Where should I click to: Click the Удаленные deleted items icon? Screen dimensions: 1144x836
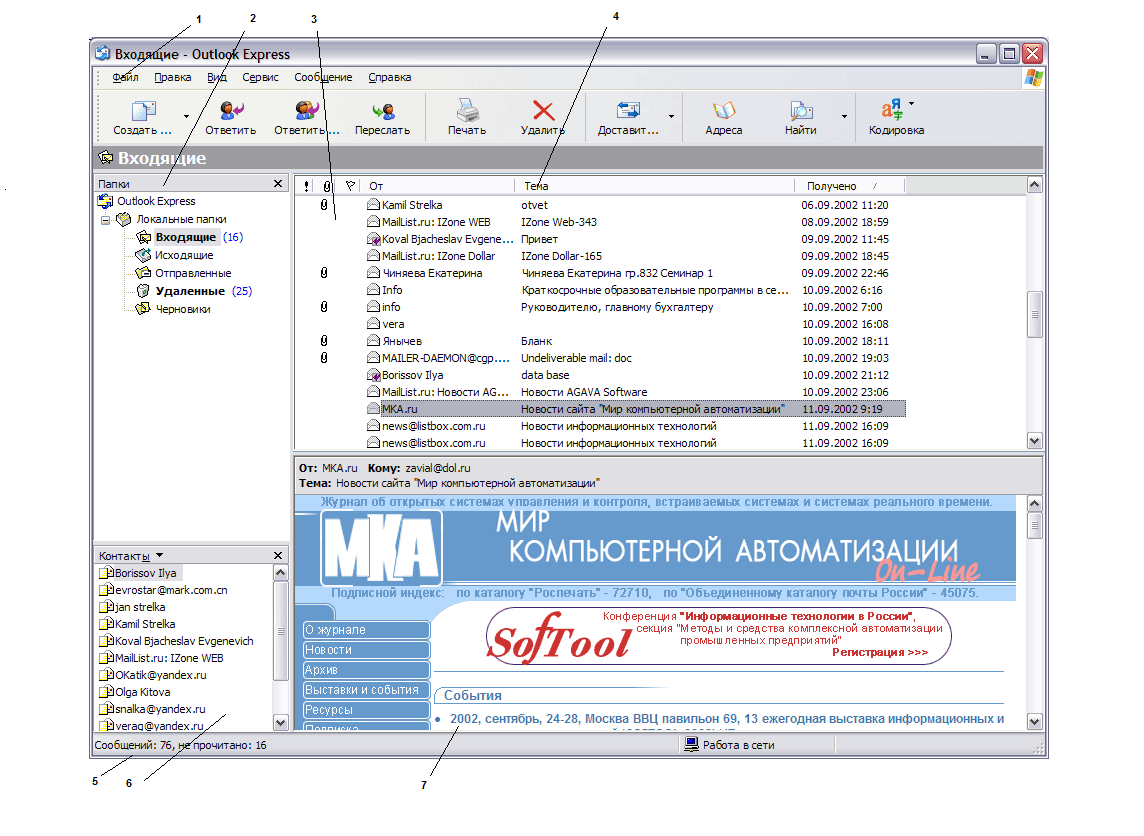click(143, 291)
